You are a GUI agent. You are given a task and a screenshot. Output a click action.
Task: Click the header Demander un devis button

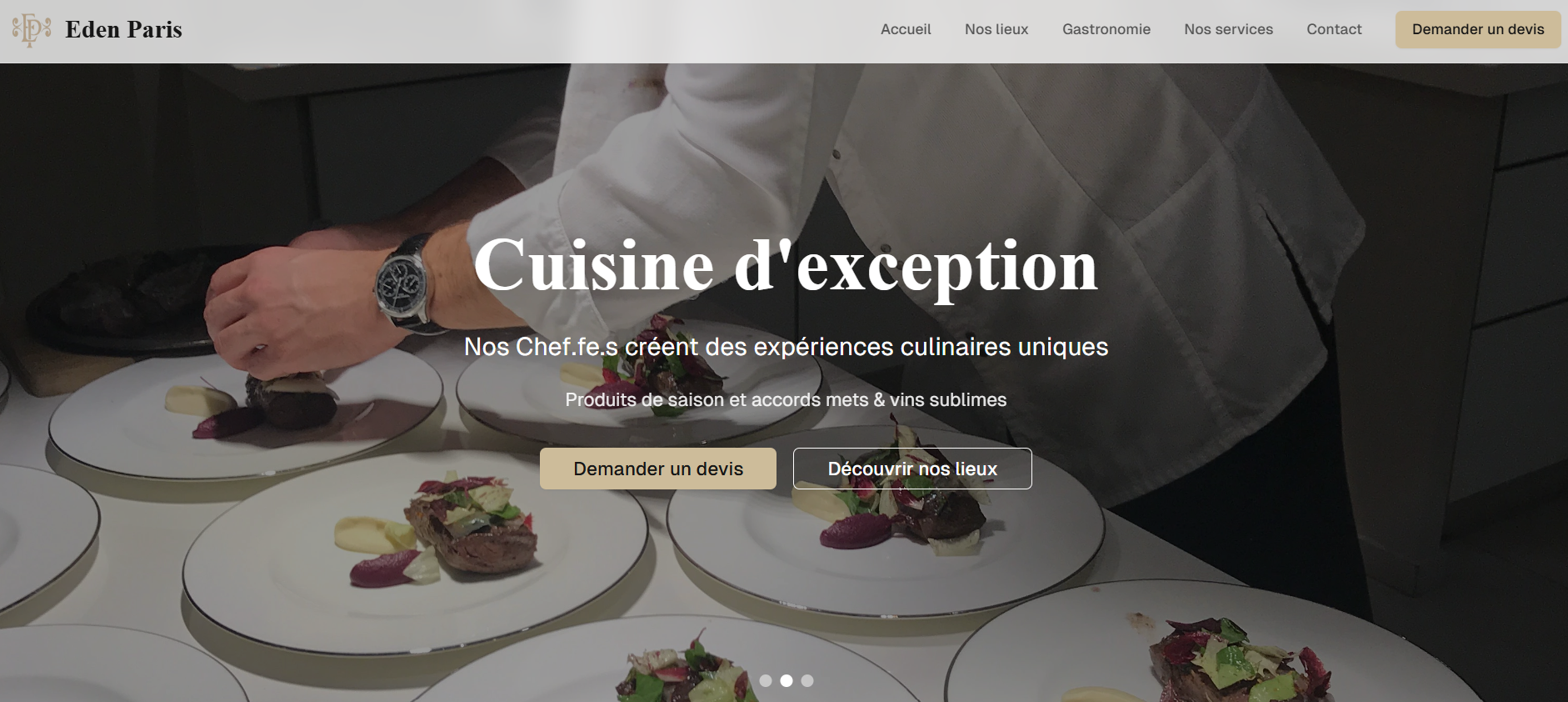coord(1478,29)
